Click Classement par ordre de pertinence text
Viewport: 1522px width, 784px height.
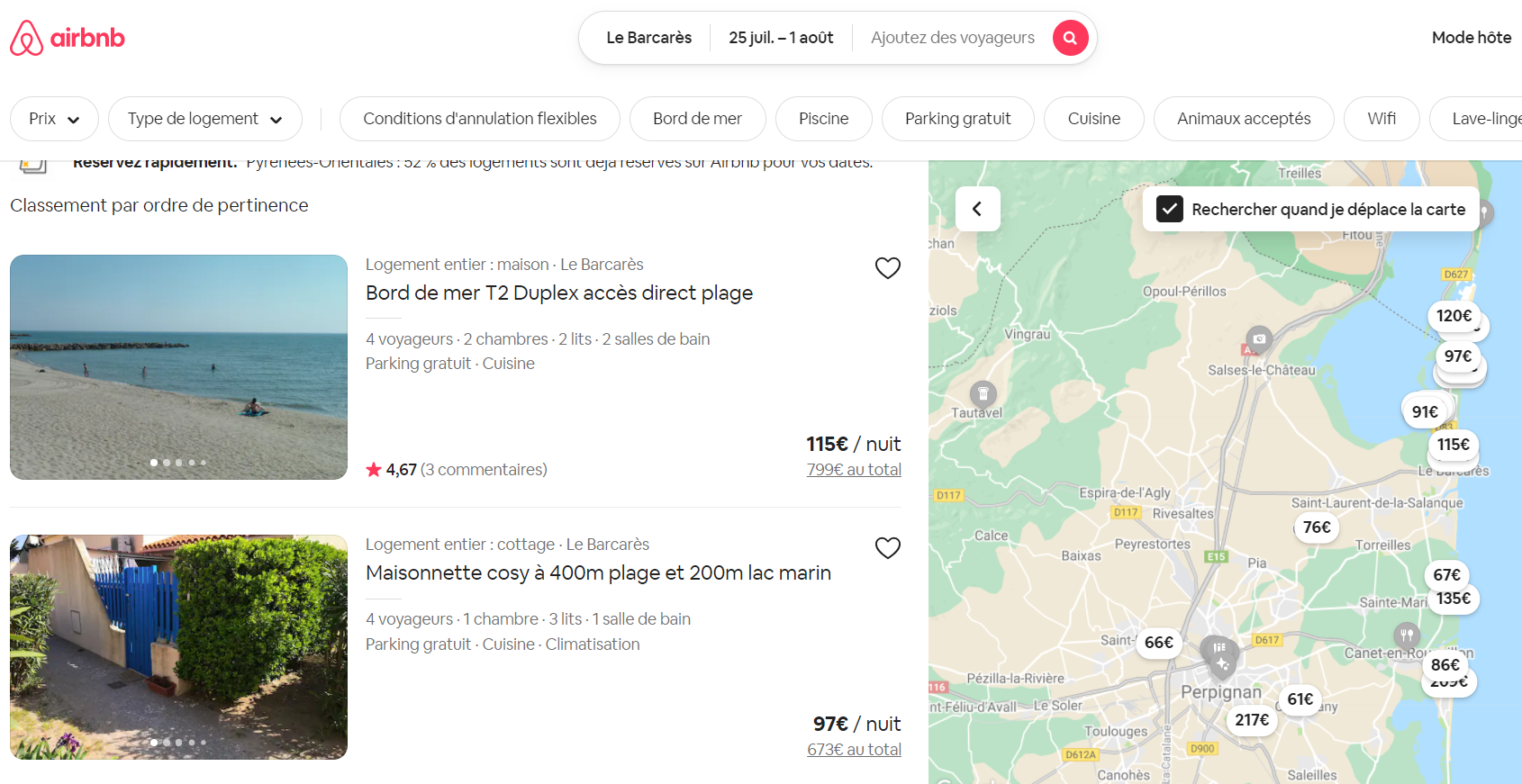click(x=159, y=205)
